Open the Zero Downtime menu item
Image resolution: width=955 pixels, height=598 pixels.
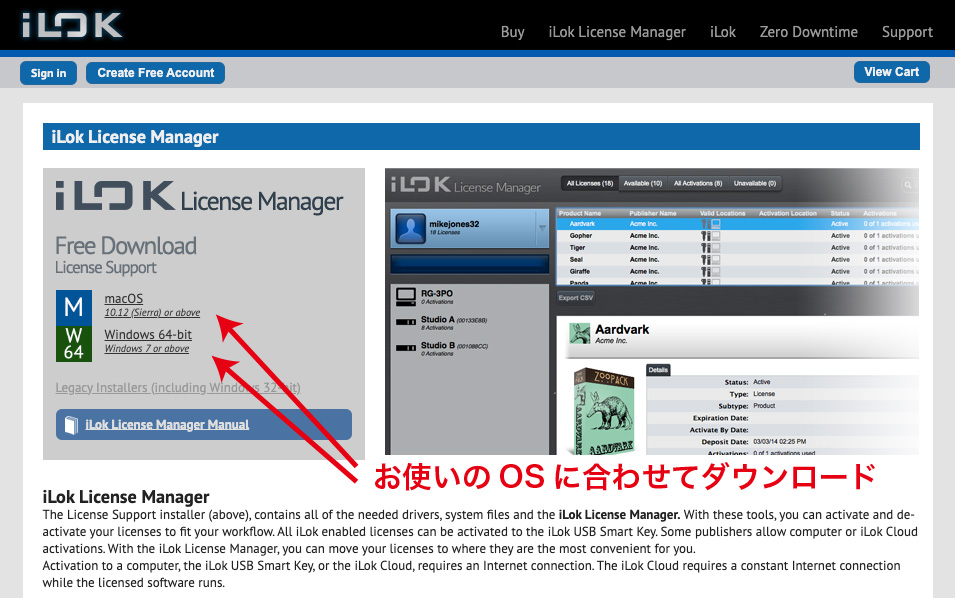point(808,32)
